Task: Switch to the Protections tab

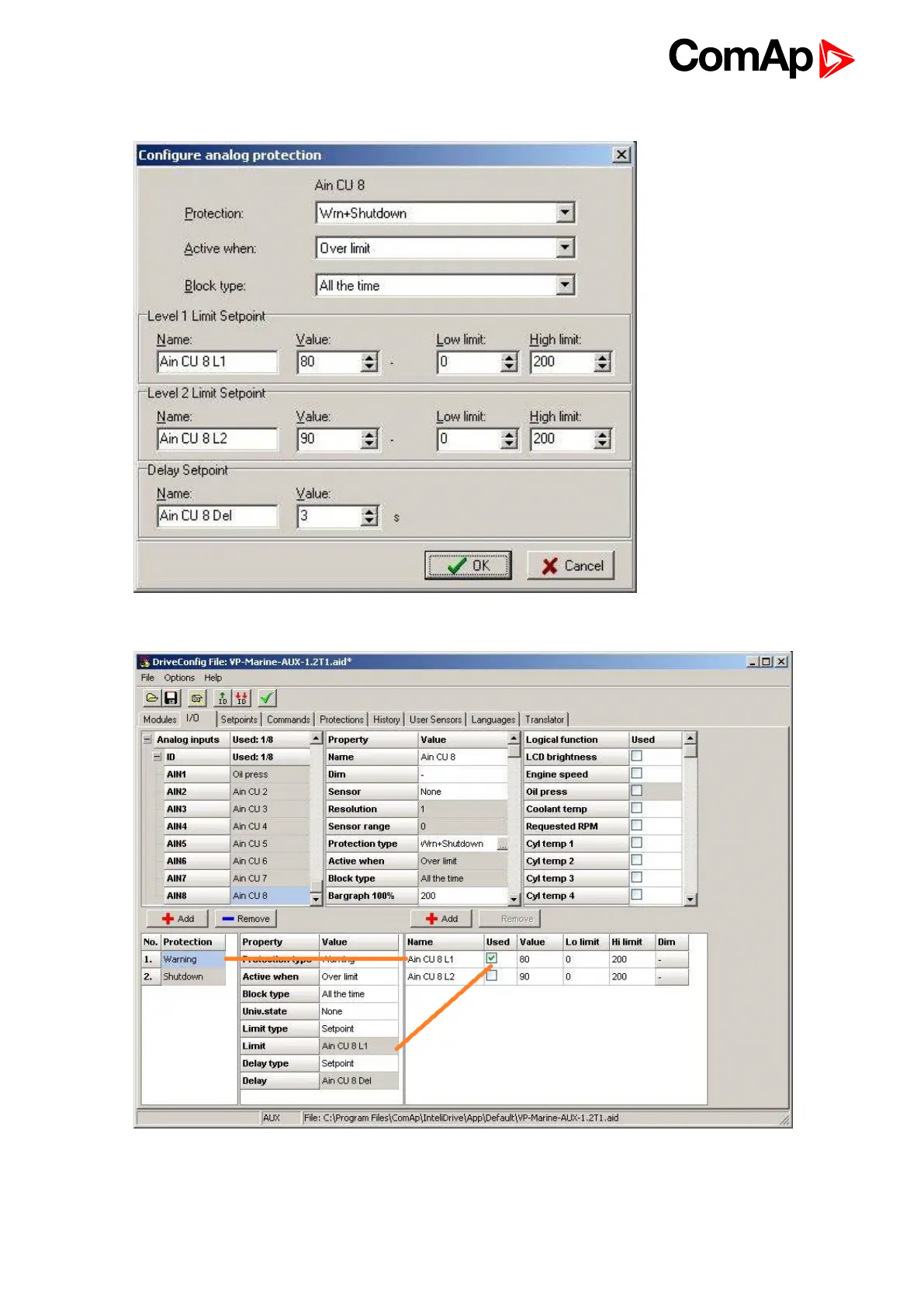Action: coord(341,719)
